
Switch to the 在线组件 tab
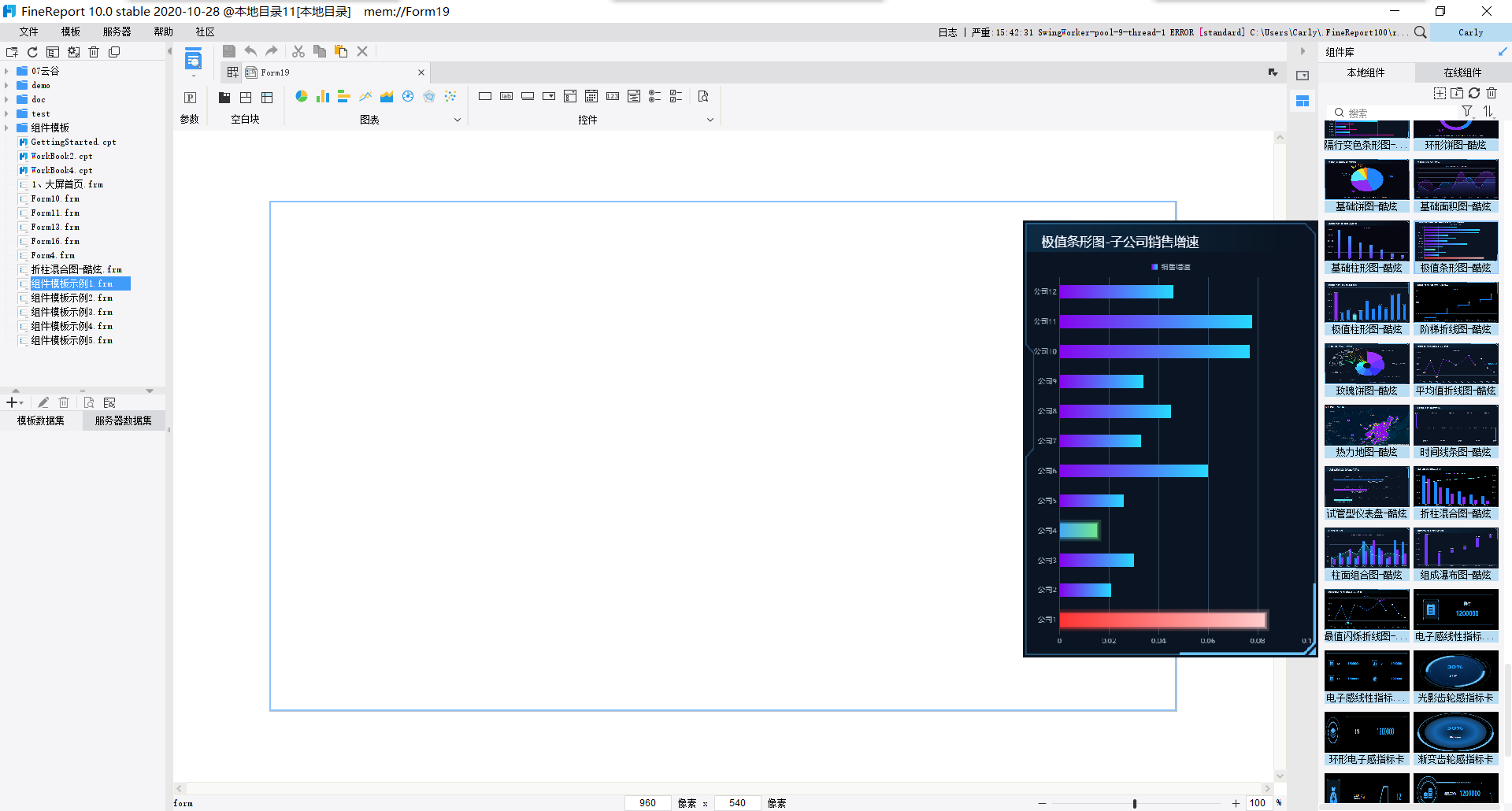pyautogui.click(x=1462, y=72)
